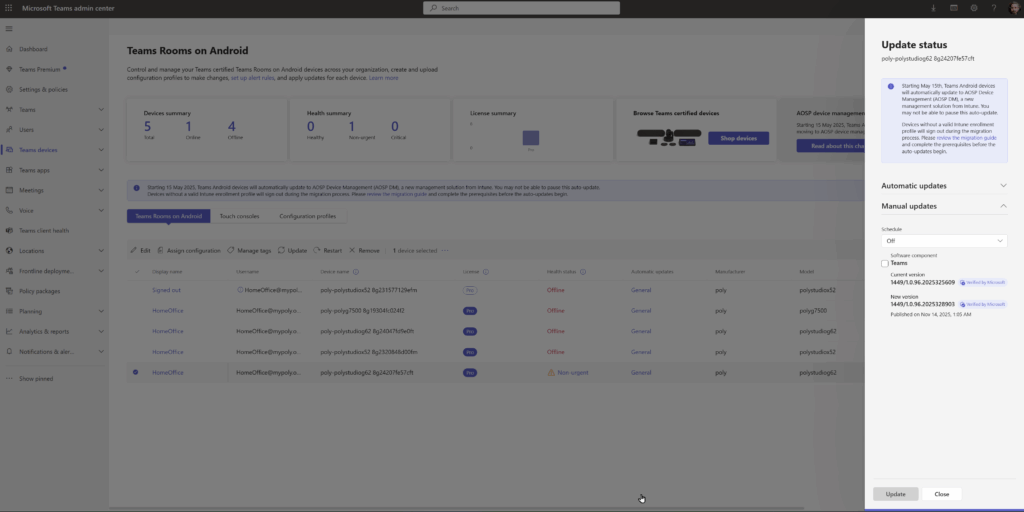1024x512 pixels.
Task: Click the help question mark icon
Action: 992,8
